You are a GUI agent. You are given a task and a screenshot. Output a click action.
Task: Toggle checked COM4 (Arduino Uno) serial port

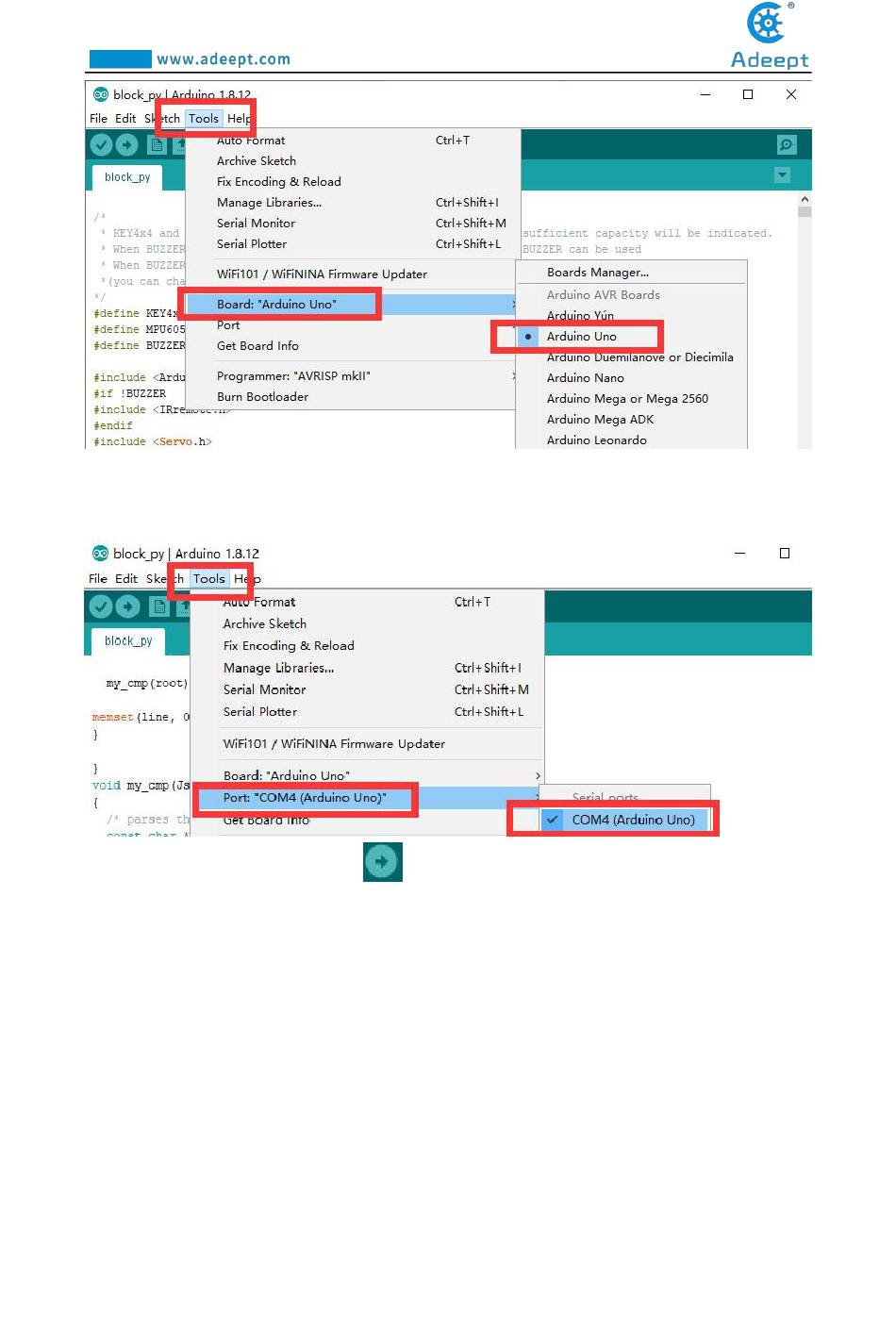pos(624,820)
